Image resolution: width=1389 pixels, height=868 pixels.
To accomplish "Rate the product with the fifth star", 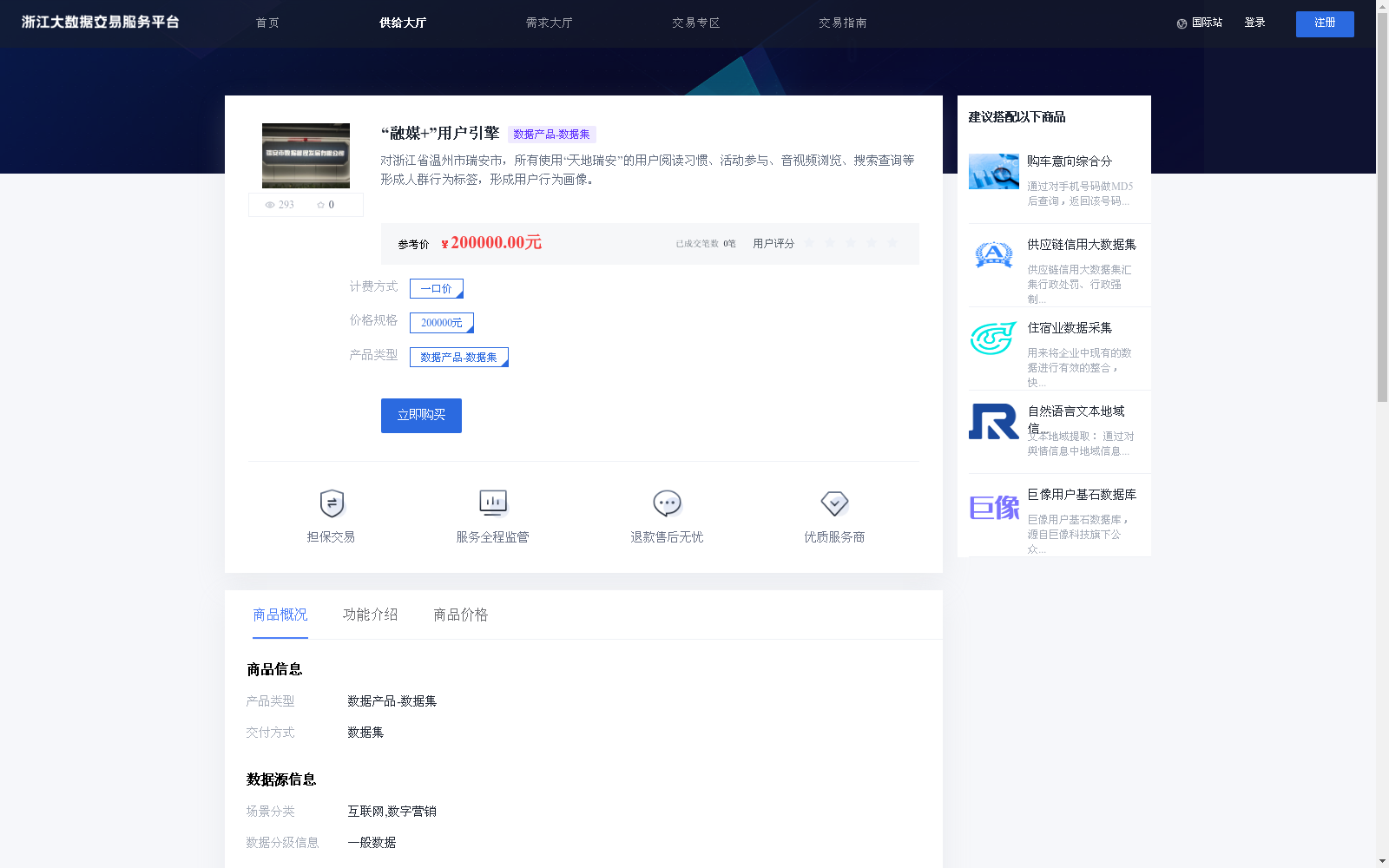I will pos(892,243).
